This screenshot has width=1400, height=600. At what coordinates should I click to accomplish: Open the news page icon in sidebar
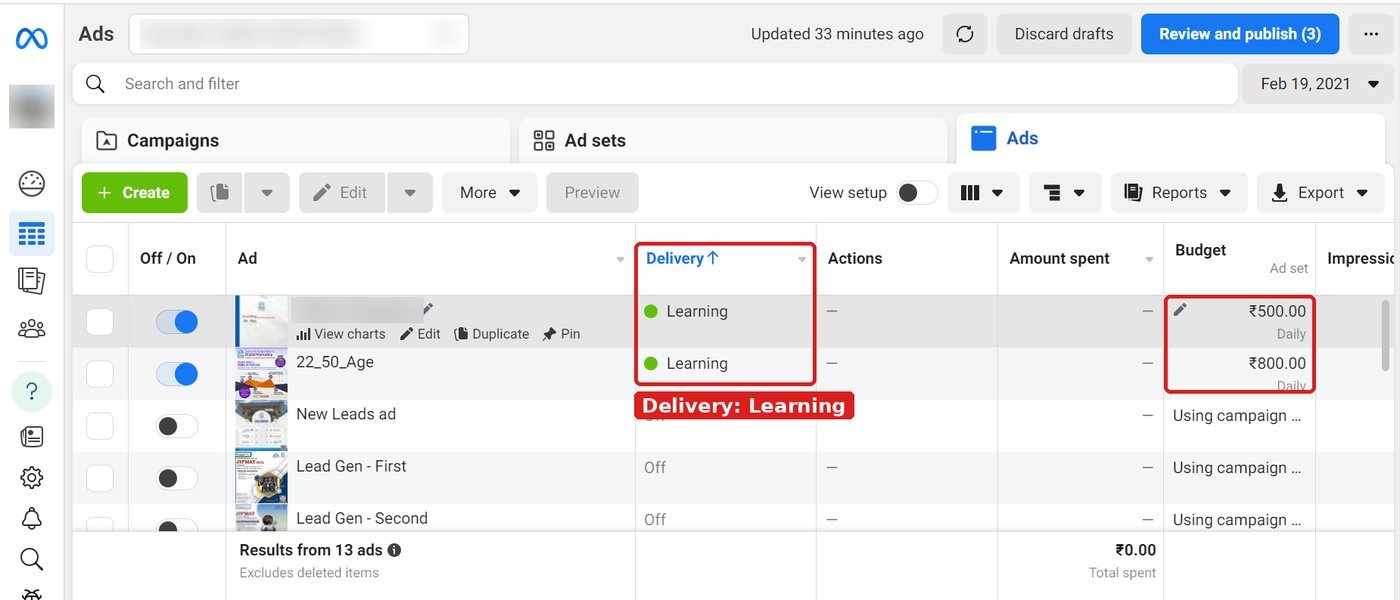click(32, 436)
